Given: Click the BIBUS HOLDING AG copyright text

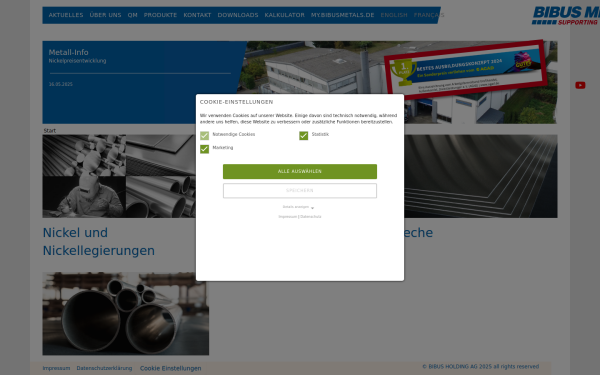Looking at the screenshot, I should 480,367.
